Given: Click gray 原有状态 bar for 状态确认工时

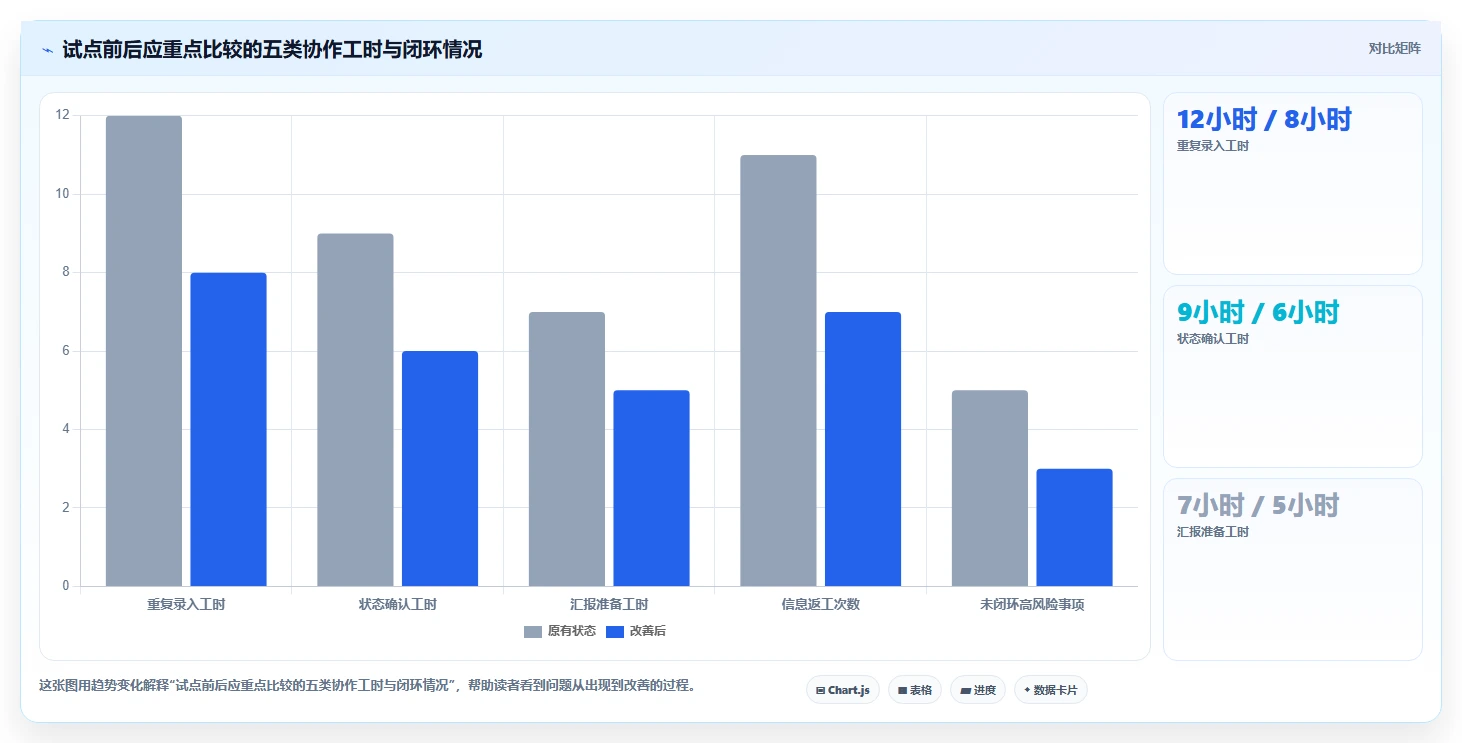Looking at the screenshot, I should pos(355,410).
